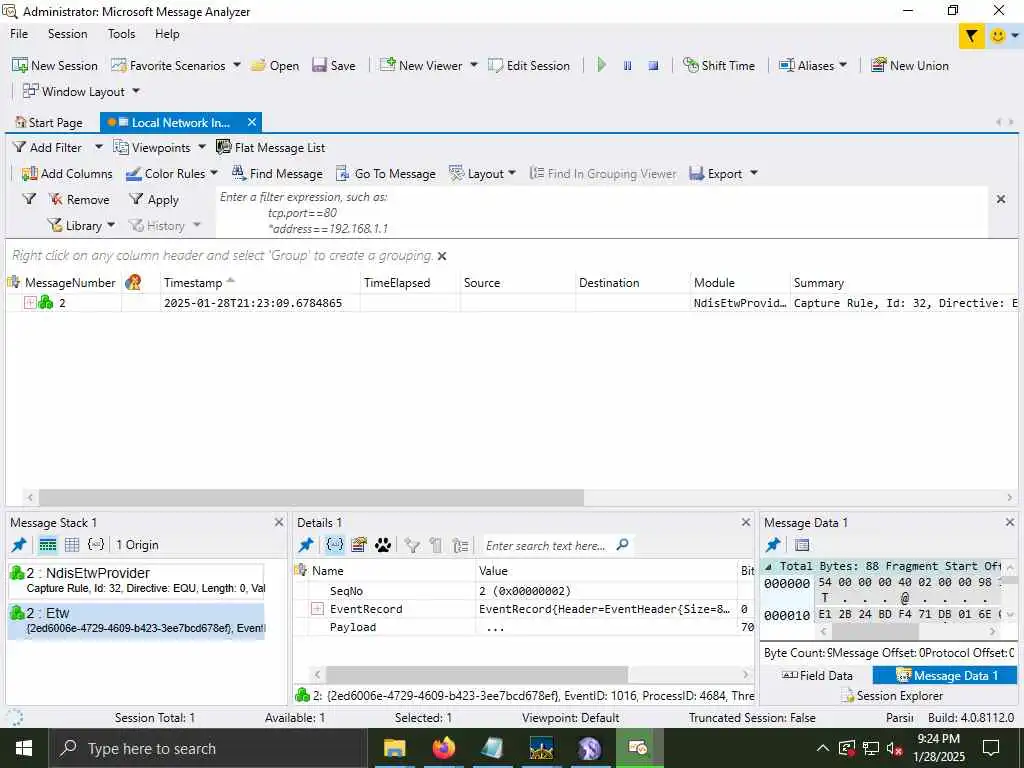This screenshot has width=1024, height=768.
Task: Pin the Message Data 1 panel
Action: click(773, 545)
